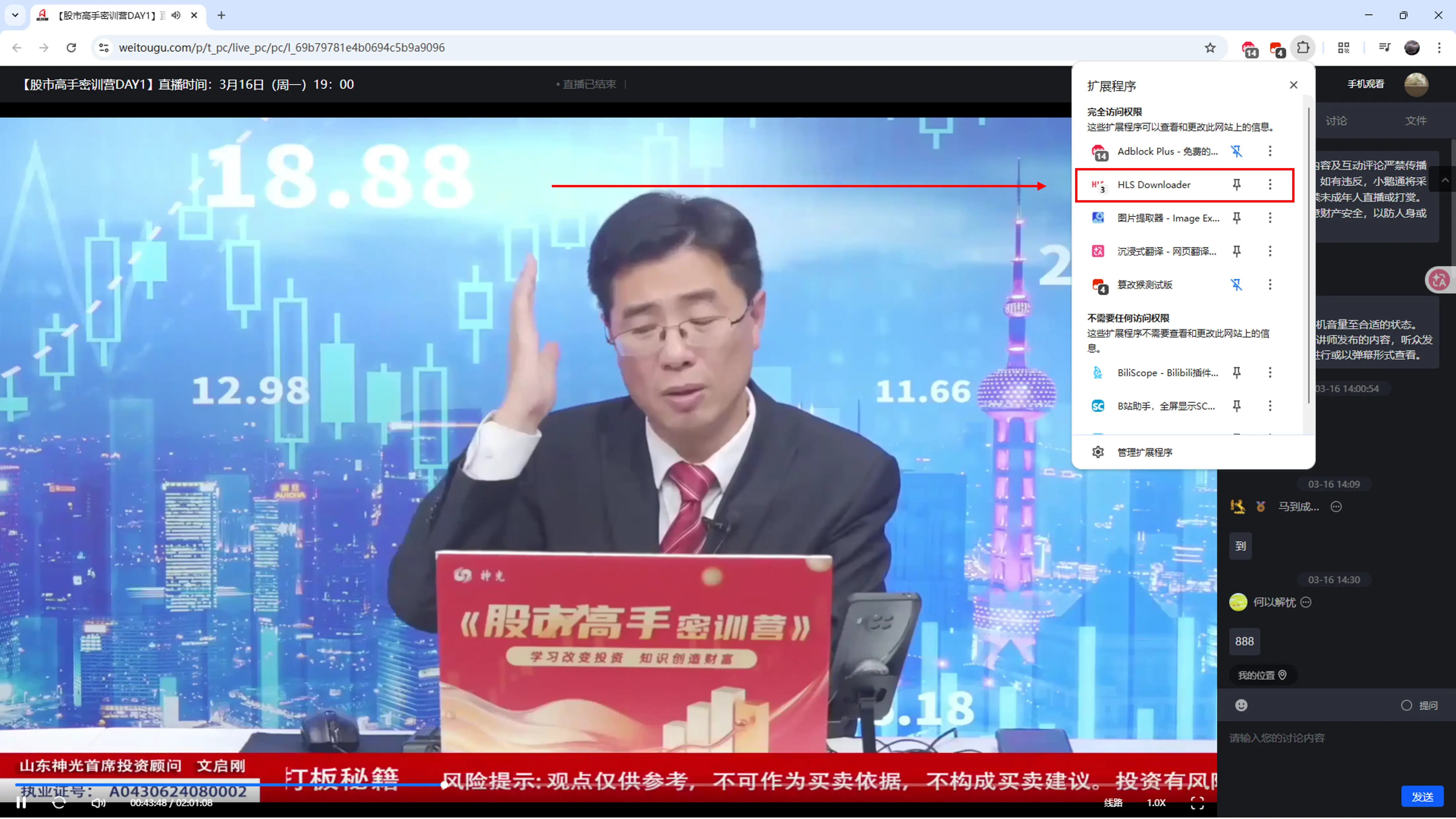This screenshot has width=1456, height=819.
Task: Open 沉浸式翻译 more options menu
Action: pyautogui.click(x=1269, y=251)
